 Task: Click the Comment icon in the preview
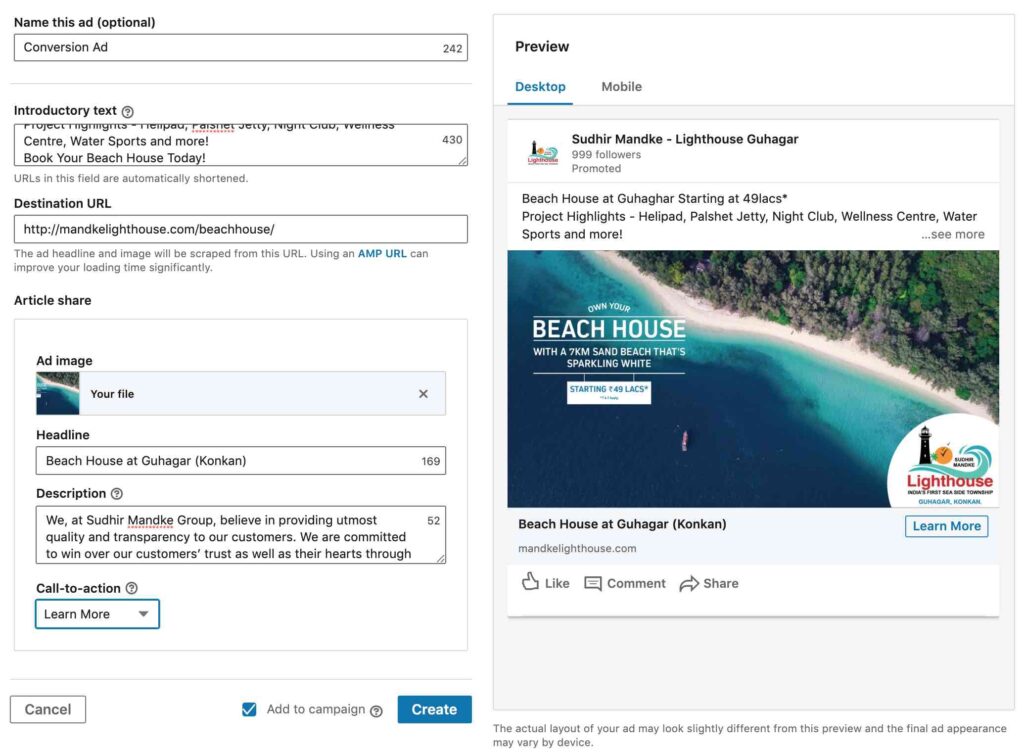tap(594, 582)
